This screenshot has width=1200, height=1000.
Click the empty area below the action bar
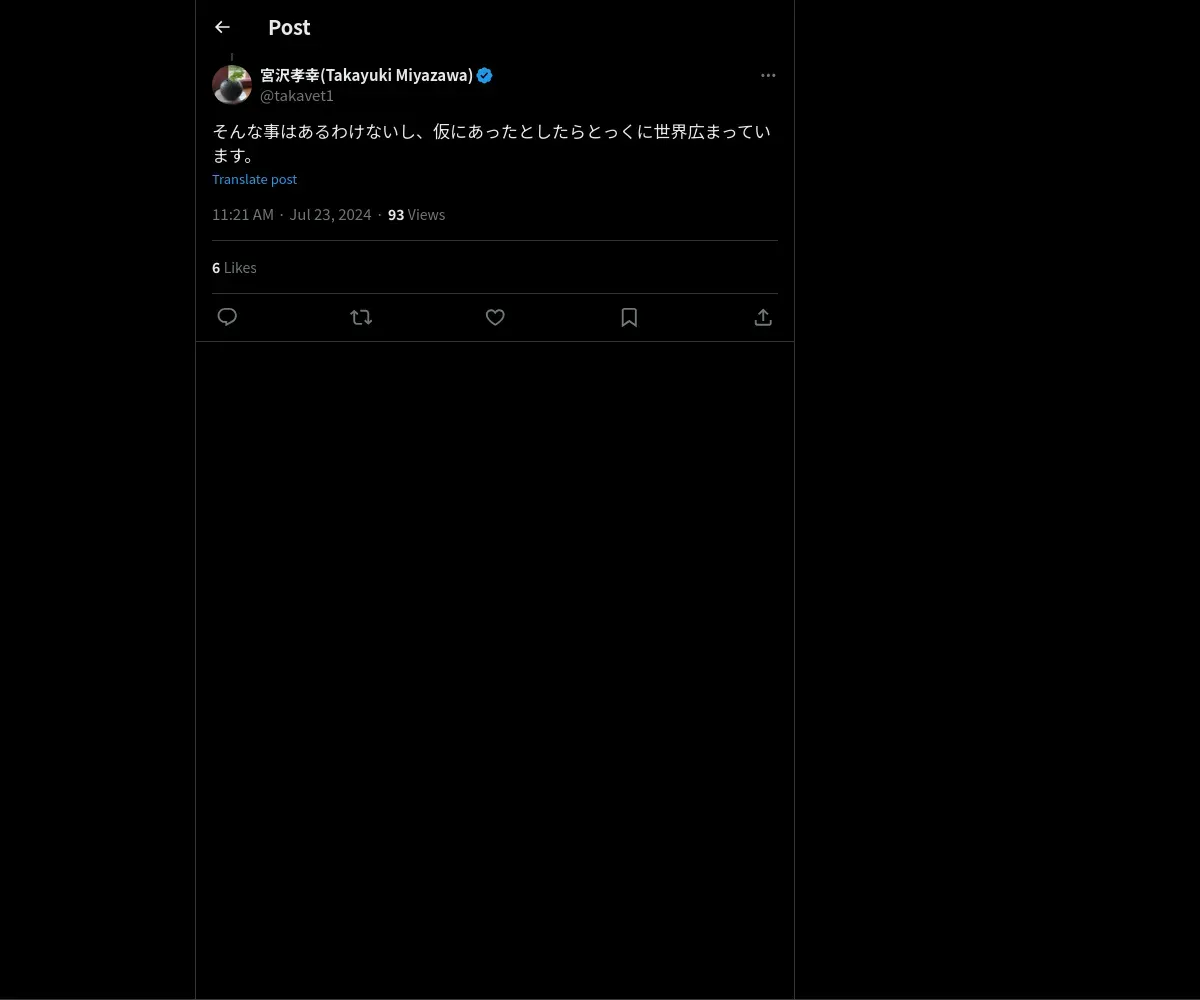point(495,670)
